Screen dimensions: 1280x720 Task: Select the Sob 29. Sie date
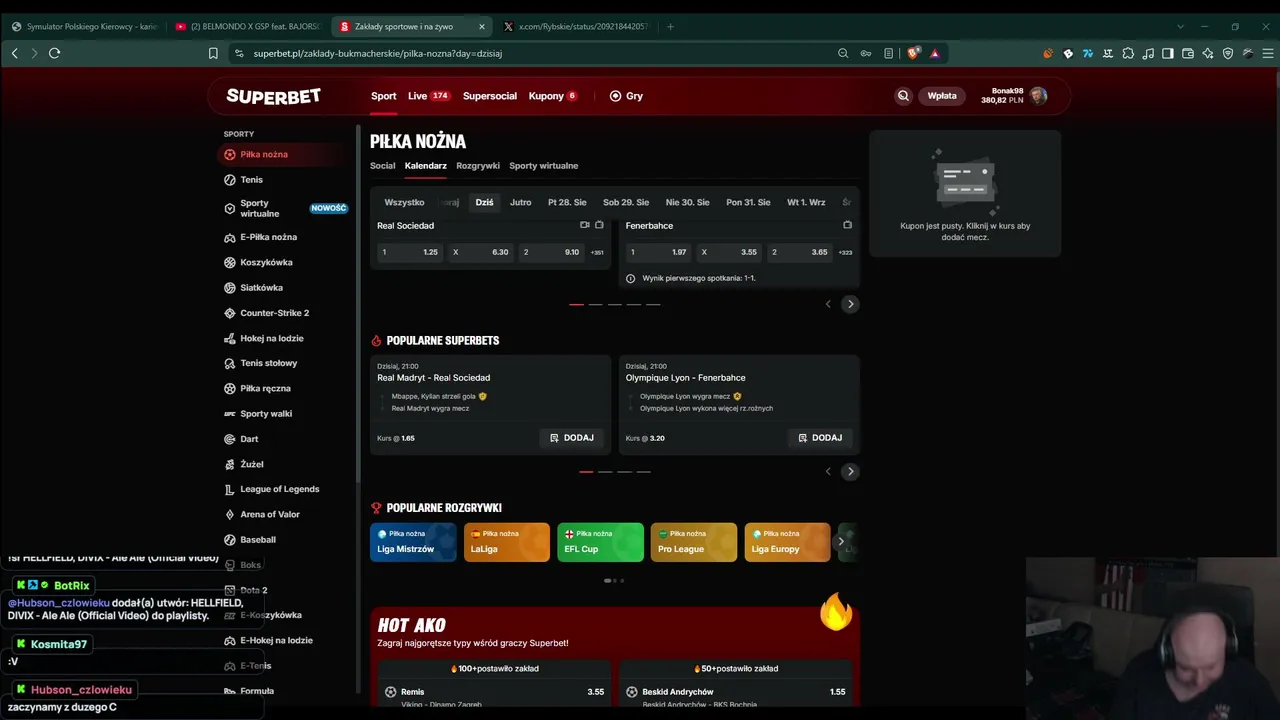(x=626, y=202)
